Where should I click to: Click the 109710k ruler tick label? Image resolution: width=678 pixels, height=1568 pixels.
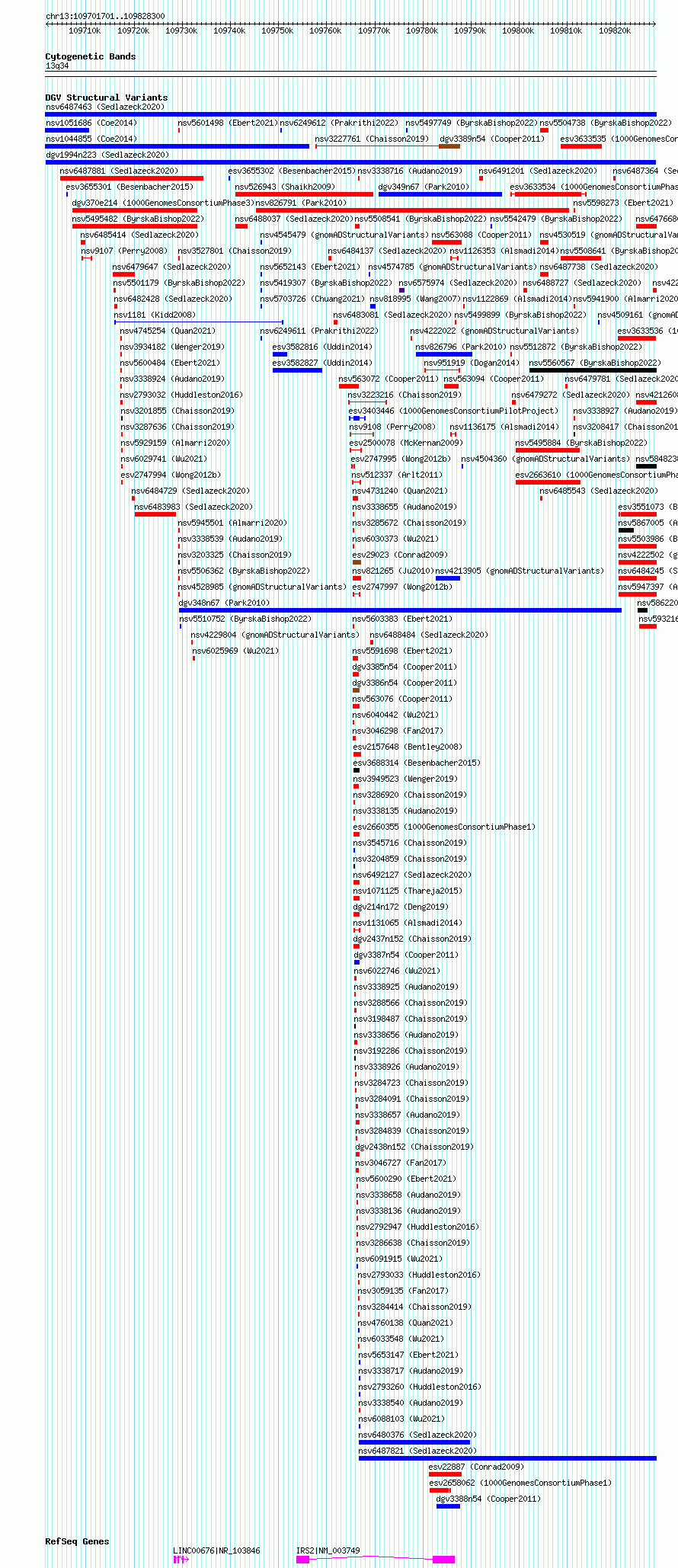click(x=85, y=30)
